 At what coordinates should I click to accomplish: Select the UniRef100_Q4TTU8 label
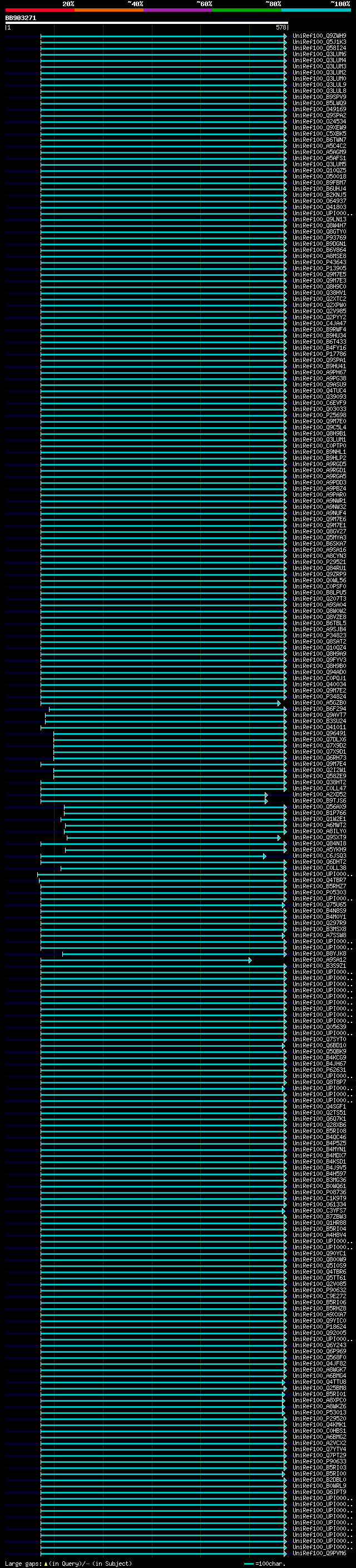click(x=319, y=1382)
